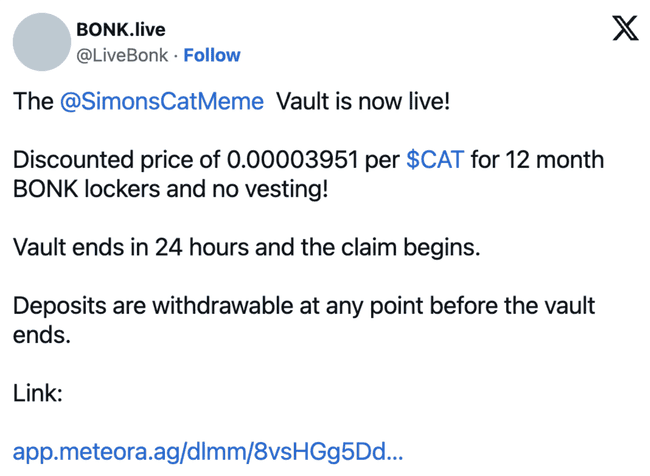Click the $CAT cashtag link
Viewport: 650px width, 476px height.
tap(435, 161)
